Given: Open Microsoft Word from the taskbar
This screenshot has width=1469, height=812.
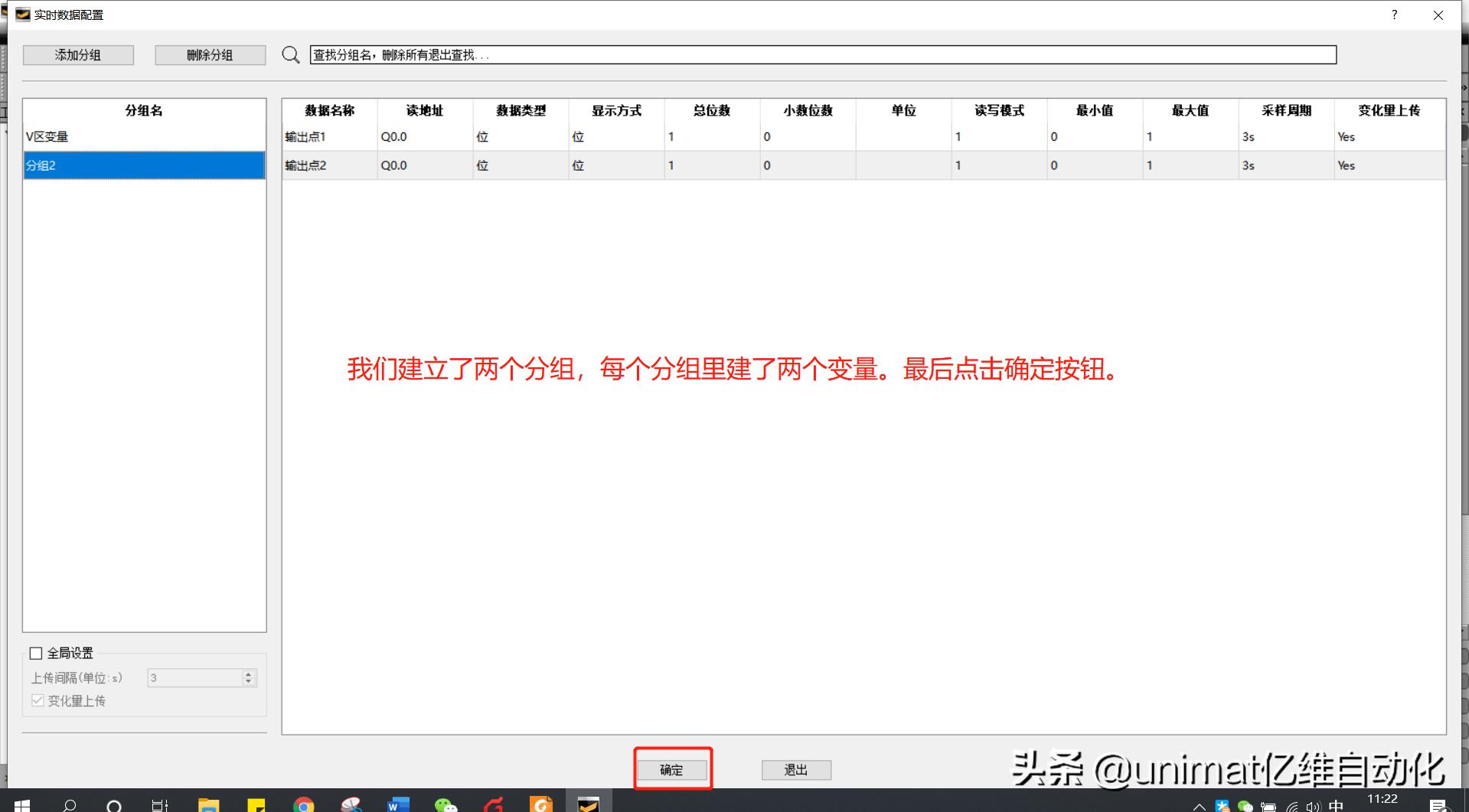Looking at the screenshot, I should pyautogui.click(x=397, y=804).
